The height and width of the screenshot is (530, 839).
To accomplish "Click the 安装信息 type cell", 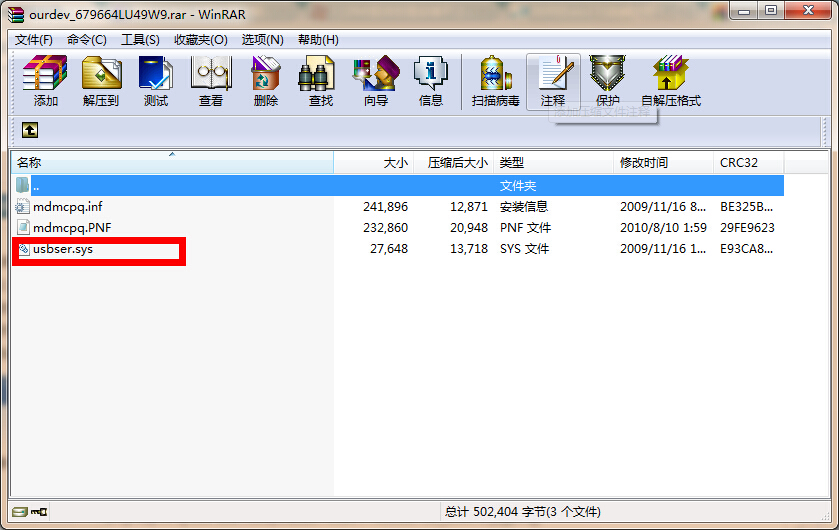I will point(523,206).
